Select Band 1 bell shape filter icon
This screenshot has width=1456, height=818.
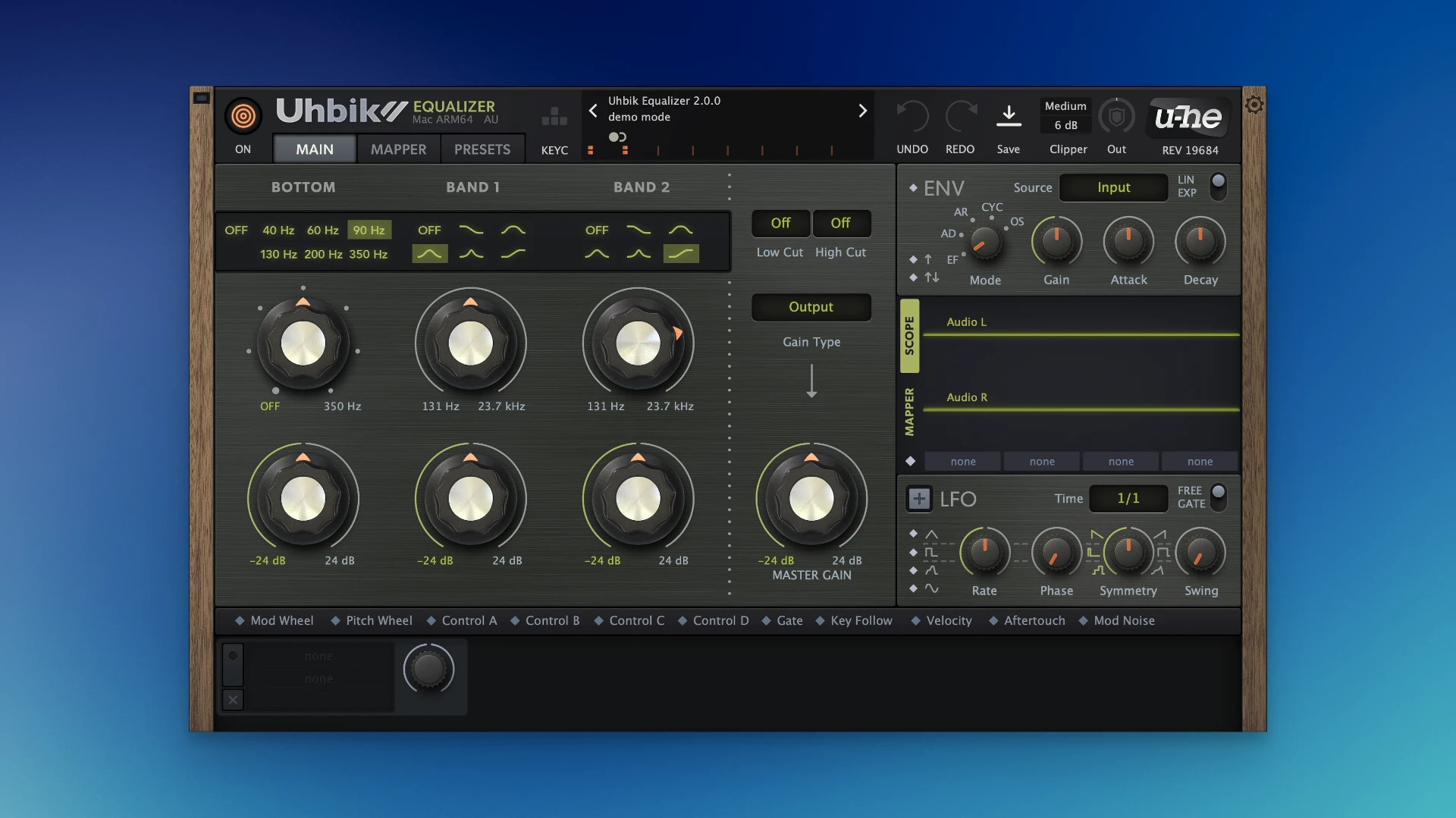click(429, 254)
